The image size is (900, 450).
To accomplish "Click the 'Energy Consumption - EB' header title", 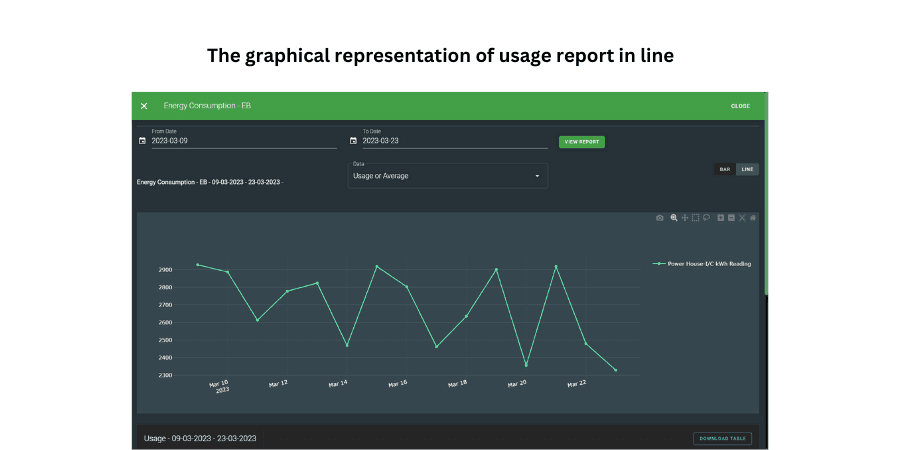I will tap(207, 106).
